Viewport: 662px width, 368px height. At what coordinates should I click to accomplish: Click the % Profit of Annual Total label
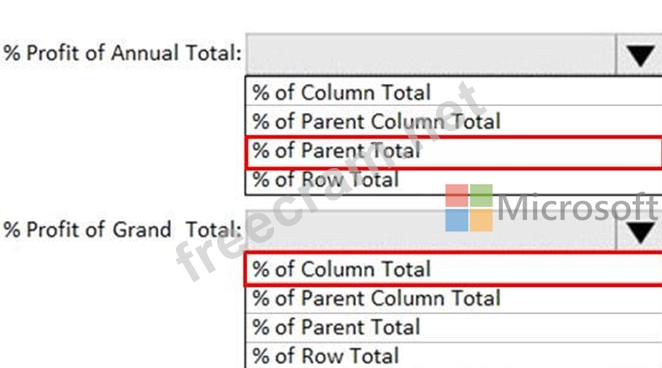pyautogui.click(x=122, y=53)
